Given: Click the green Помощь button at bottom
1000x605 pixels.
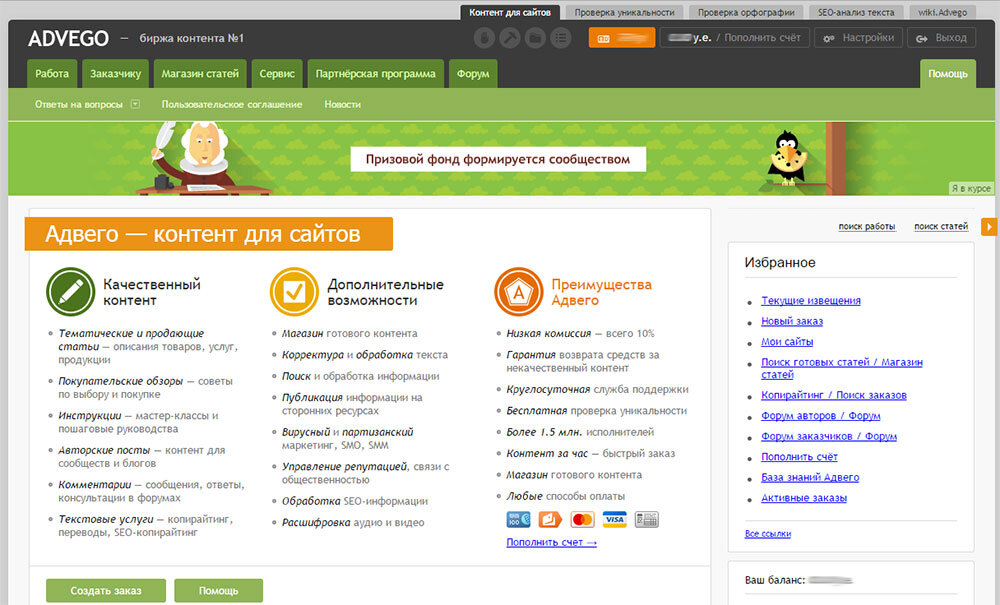Looking at the screenshot, I should pos(219,591).
